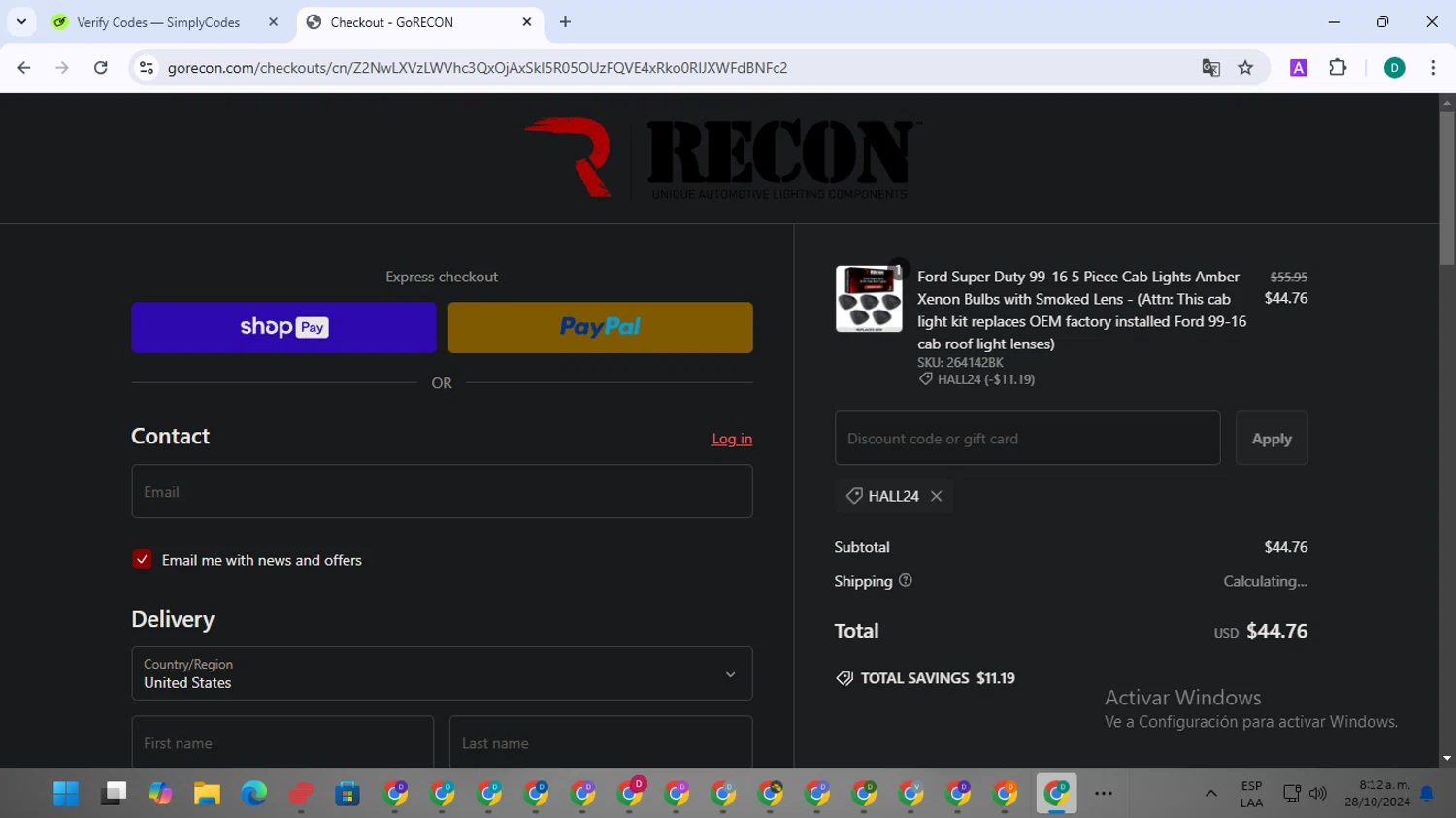The width and height of the screenshot is (1456, 818).
Task: Click the gorecon.com URL in the address bar
Action: pyautogui.click(x=477, y=68)
